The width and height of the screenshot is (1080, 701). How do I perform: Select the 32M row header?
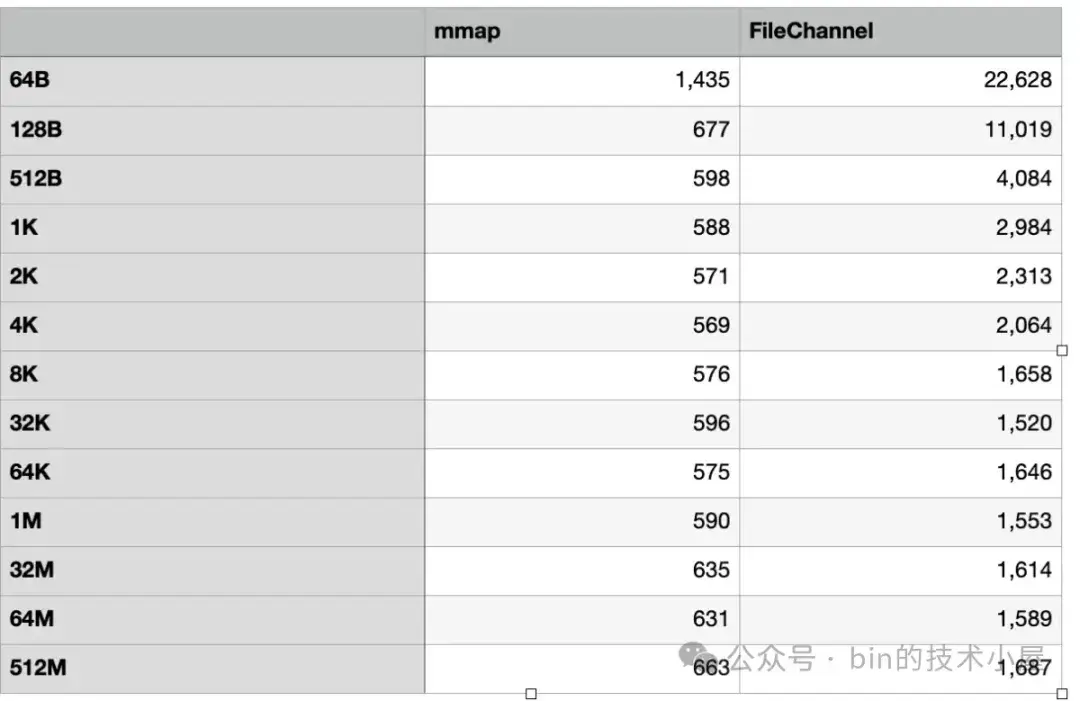coord(33,571)
